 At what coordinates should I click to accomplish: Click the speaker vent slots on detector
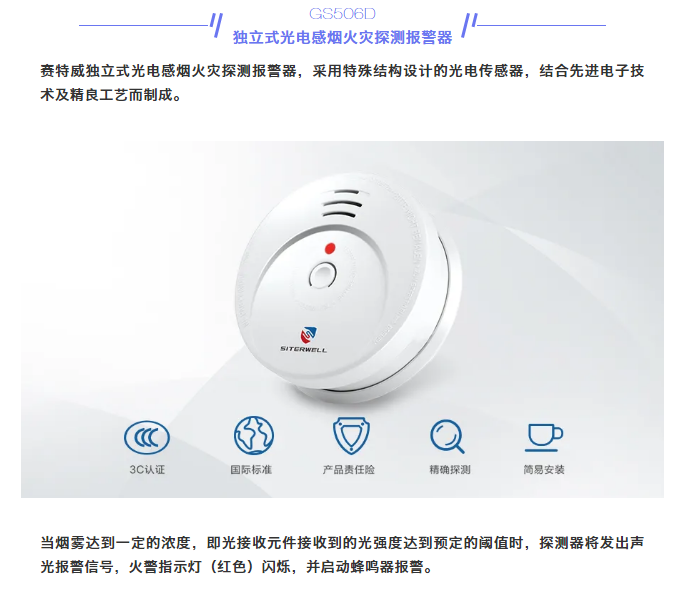click(342, 204)
